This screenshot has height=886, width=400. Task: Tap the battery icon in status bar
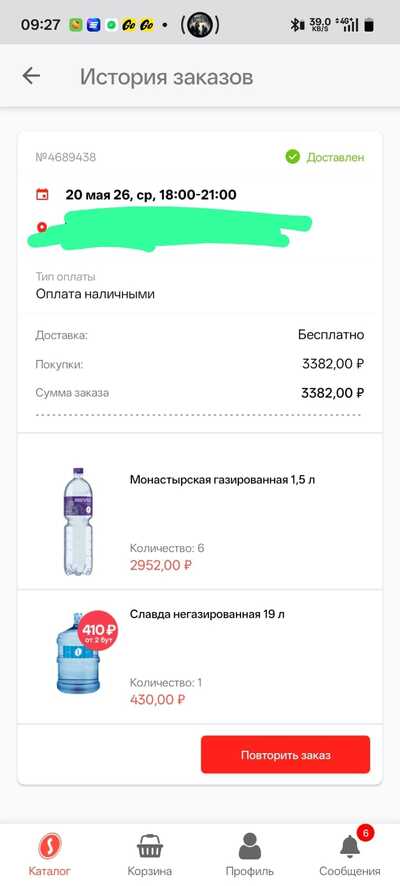(369, 25)
